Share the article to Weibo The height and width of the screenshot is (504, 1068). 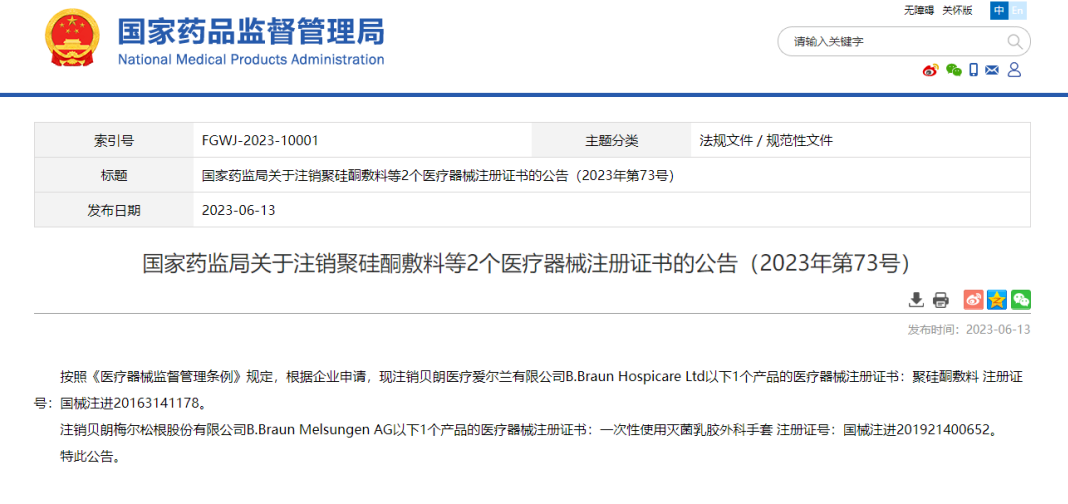coord(973,300)
